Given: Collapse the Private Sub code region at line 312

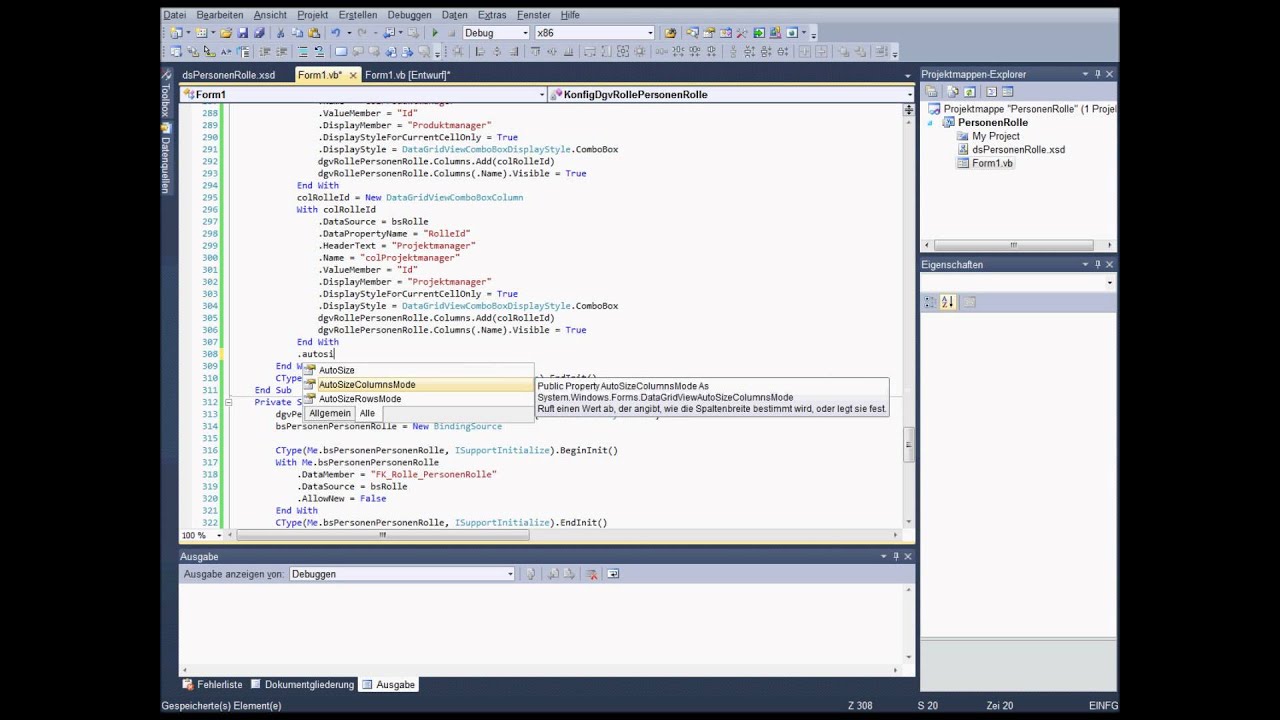Looking at the screenshot, I should pos(228,402).
